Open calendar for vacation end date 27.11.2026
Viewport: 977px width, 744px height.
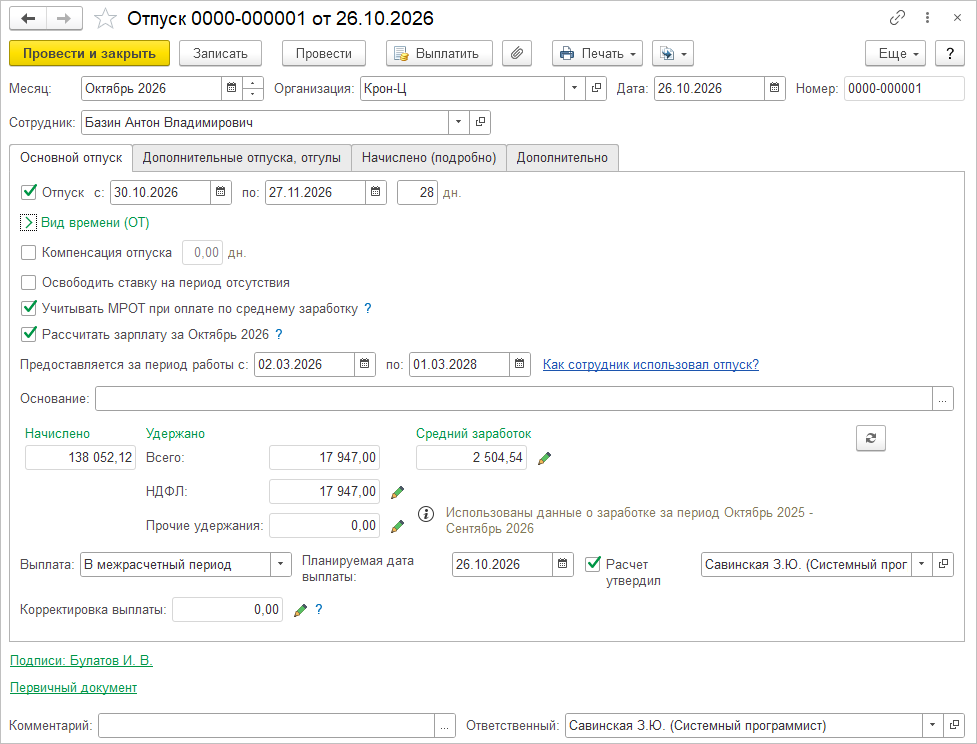(375, 193)
